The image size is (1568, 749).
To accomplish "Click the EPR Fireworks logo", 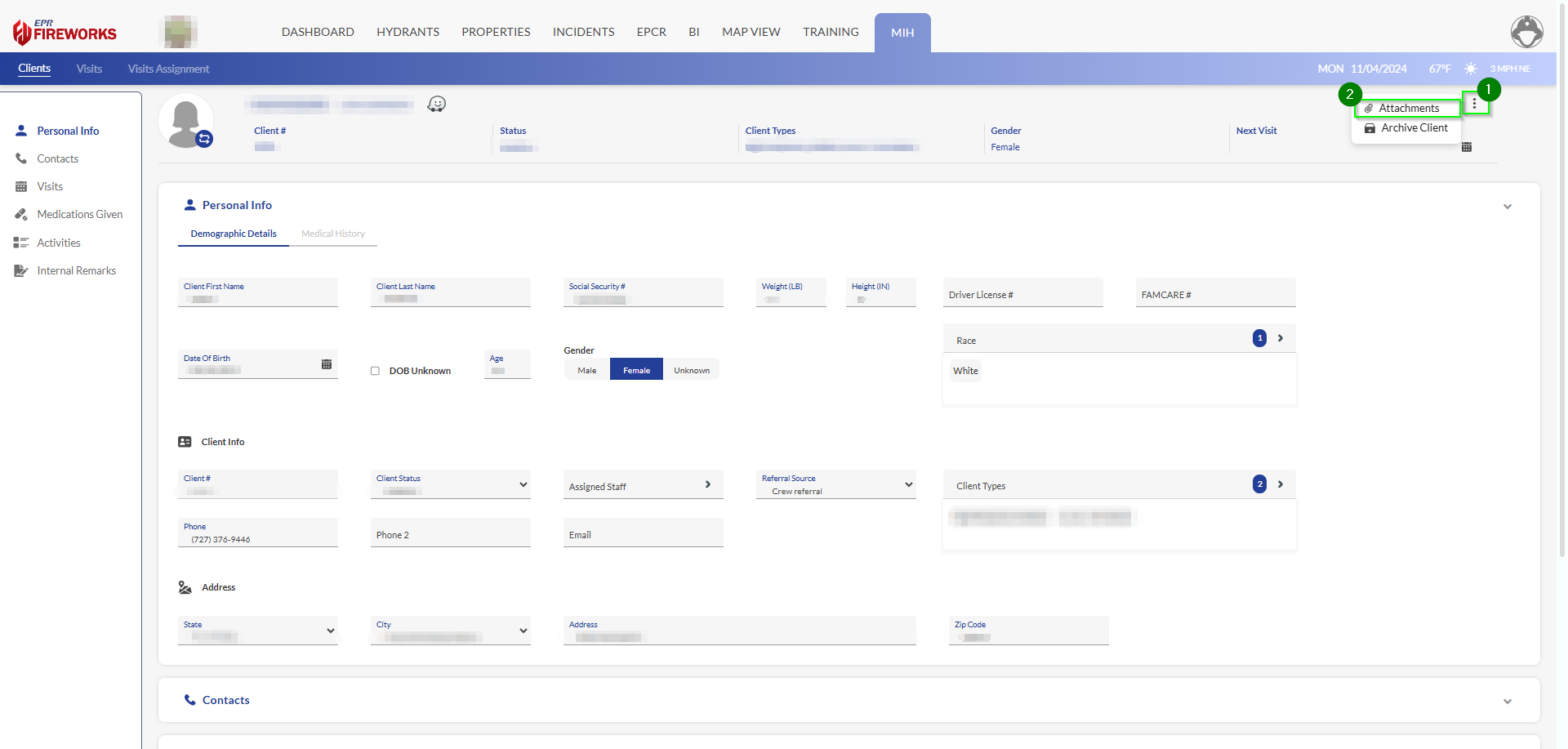I will coord(64,32).
